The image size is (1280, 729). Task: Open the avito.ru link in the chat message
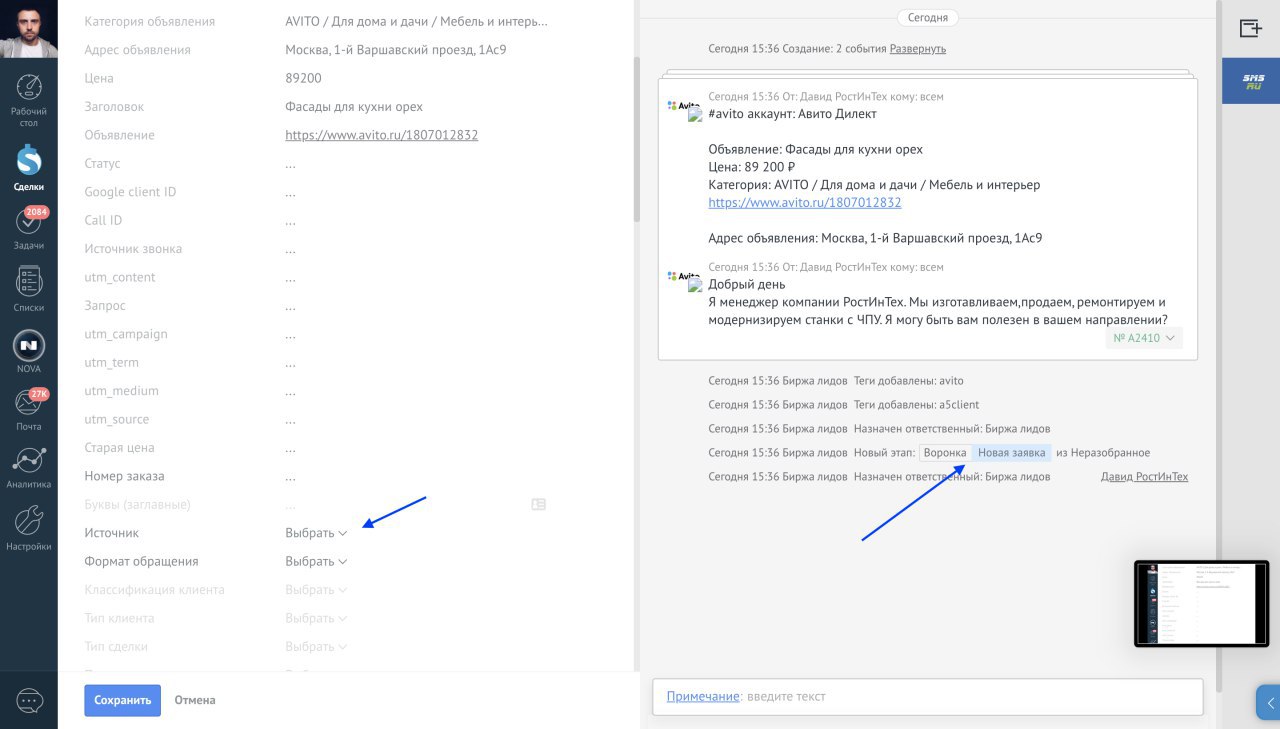(805, 202)
